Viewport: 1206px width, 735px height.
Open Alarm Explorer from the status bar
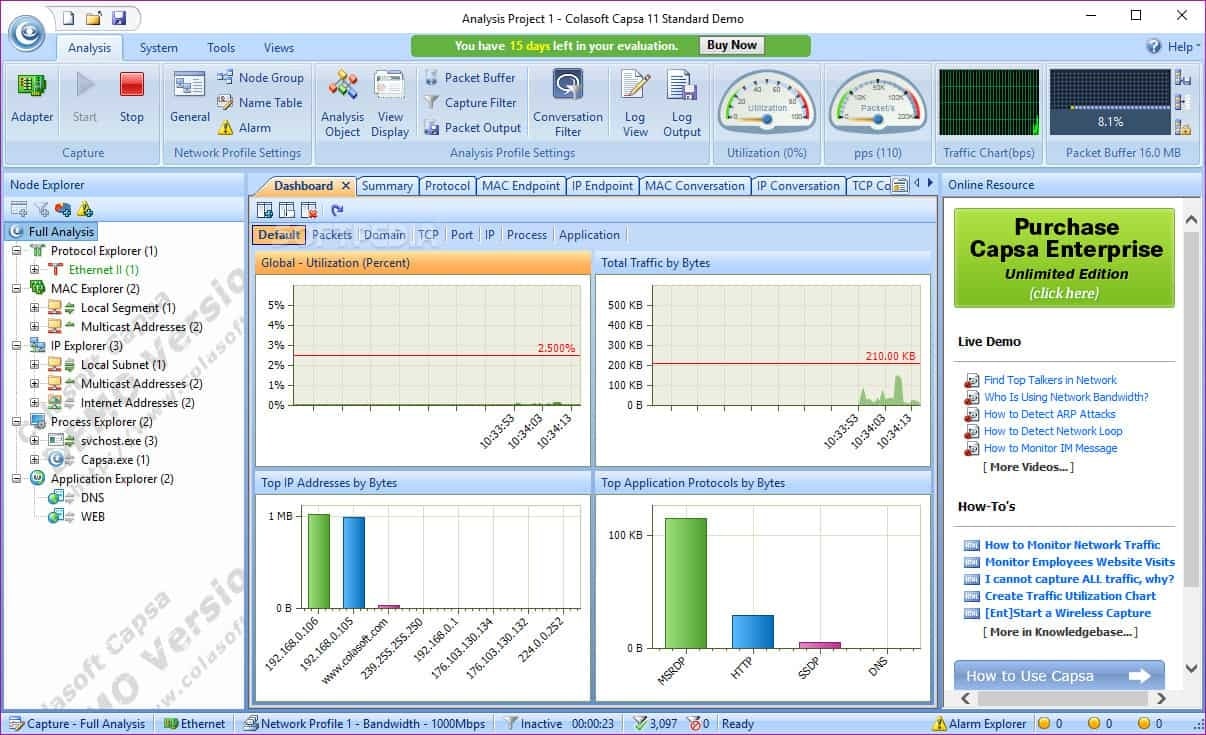(x=985, y=723)
